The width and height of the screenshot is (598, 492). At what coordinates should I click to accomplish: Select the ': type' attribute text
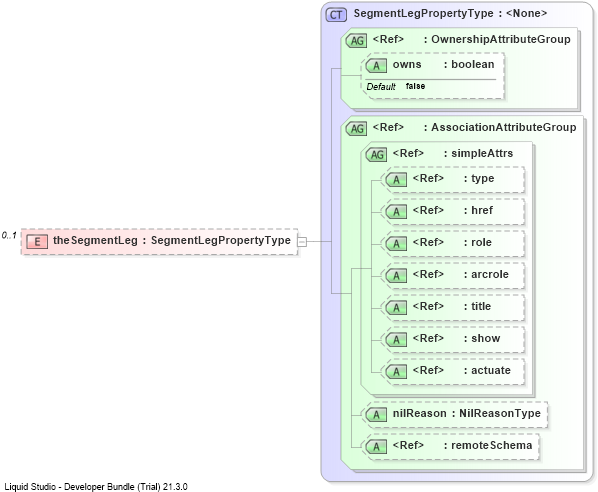pos(479,178)
